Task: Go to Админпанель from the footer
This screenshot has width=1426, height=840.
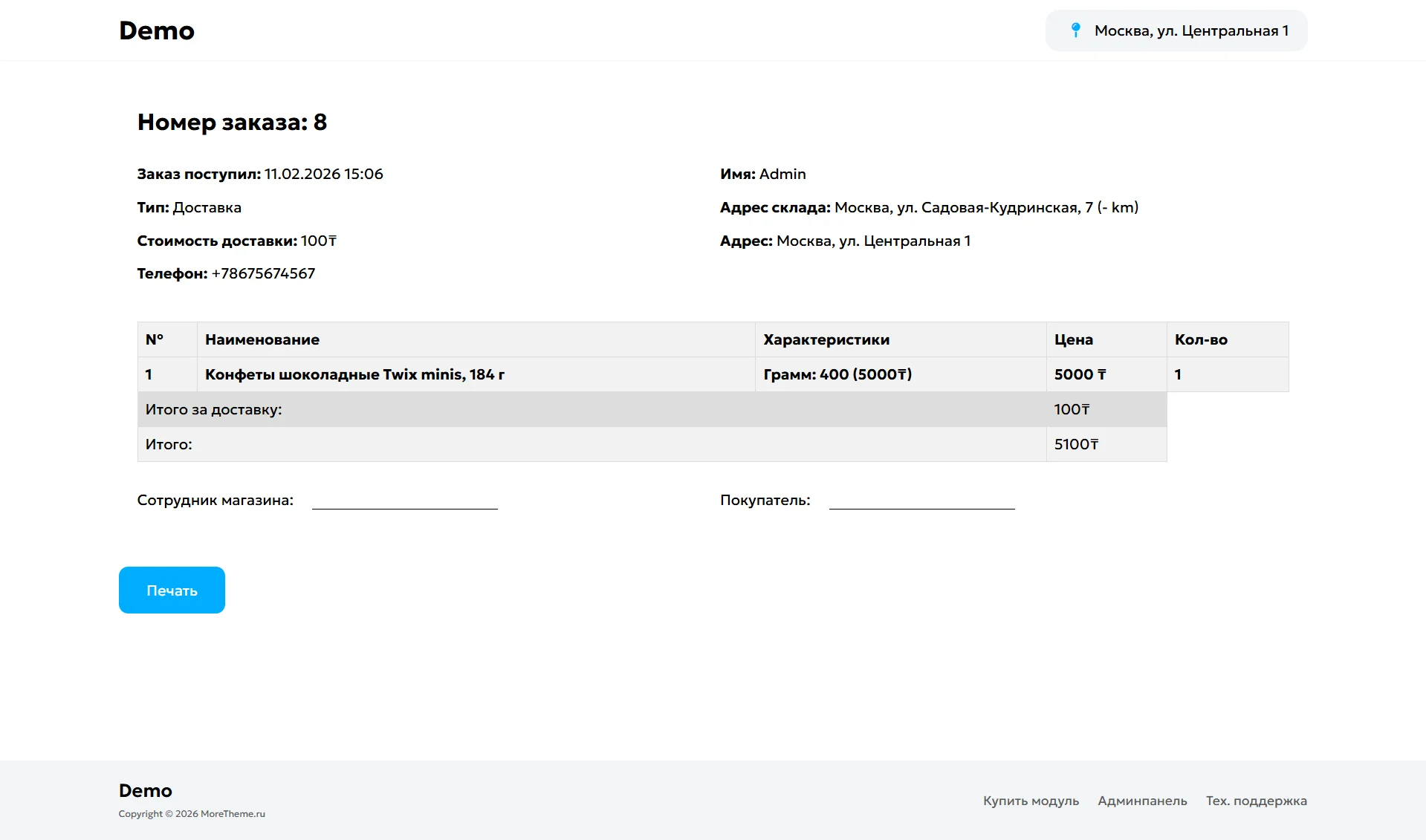Action: pos(1142,801)
